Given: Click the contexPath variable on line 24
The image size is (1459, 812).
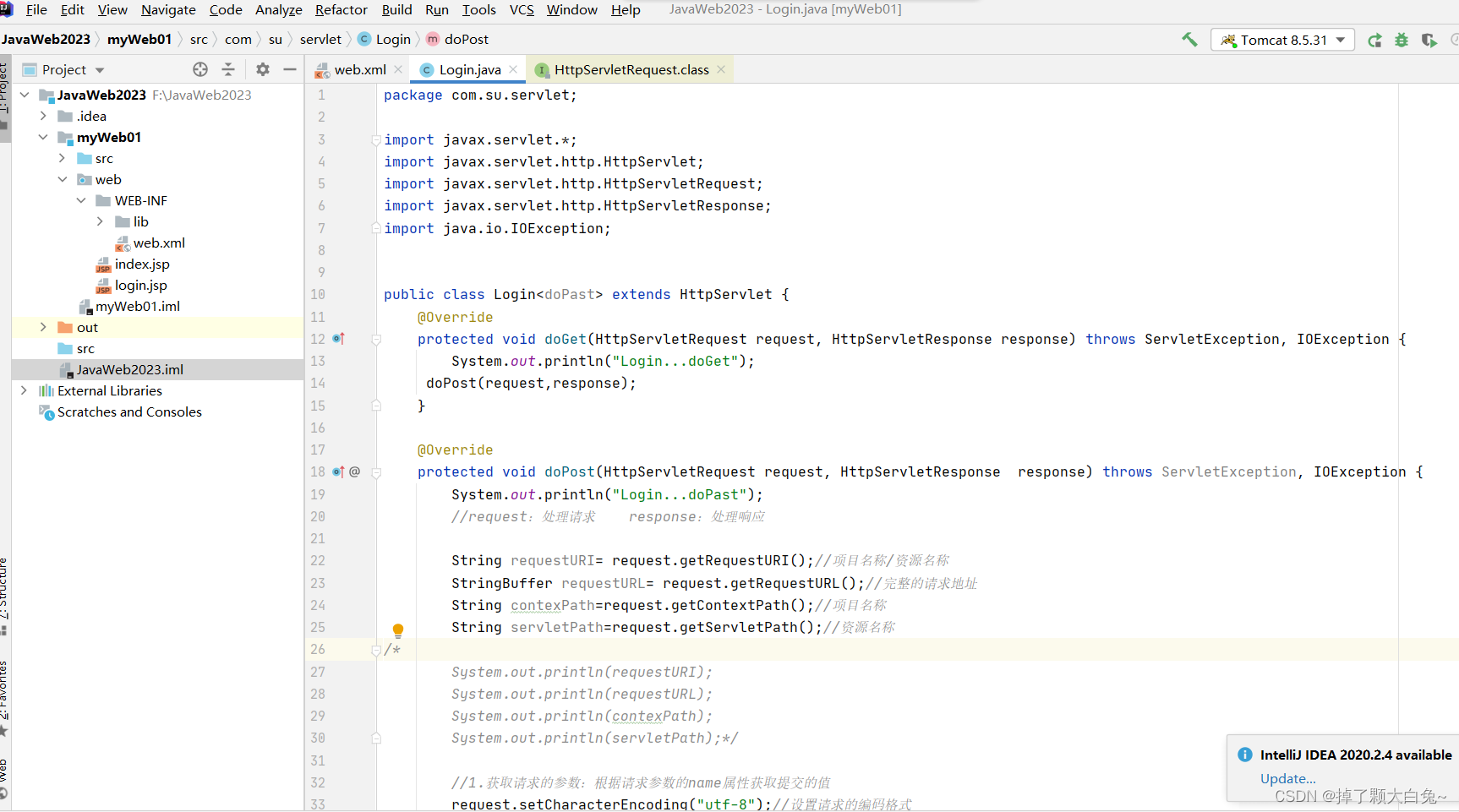Looking at the screenshot, I should [553, 605].
